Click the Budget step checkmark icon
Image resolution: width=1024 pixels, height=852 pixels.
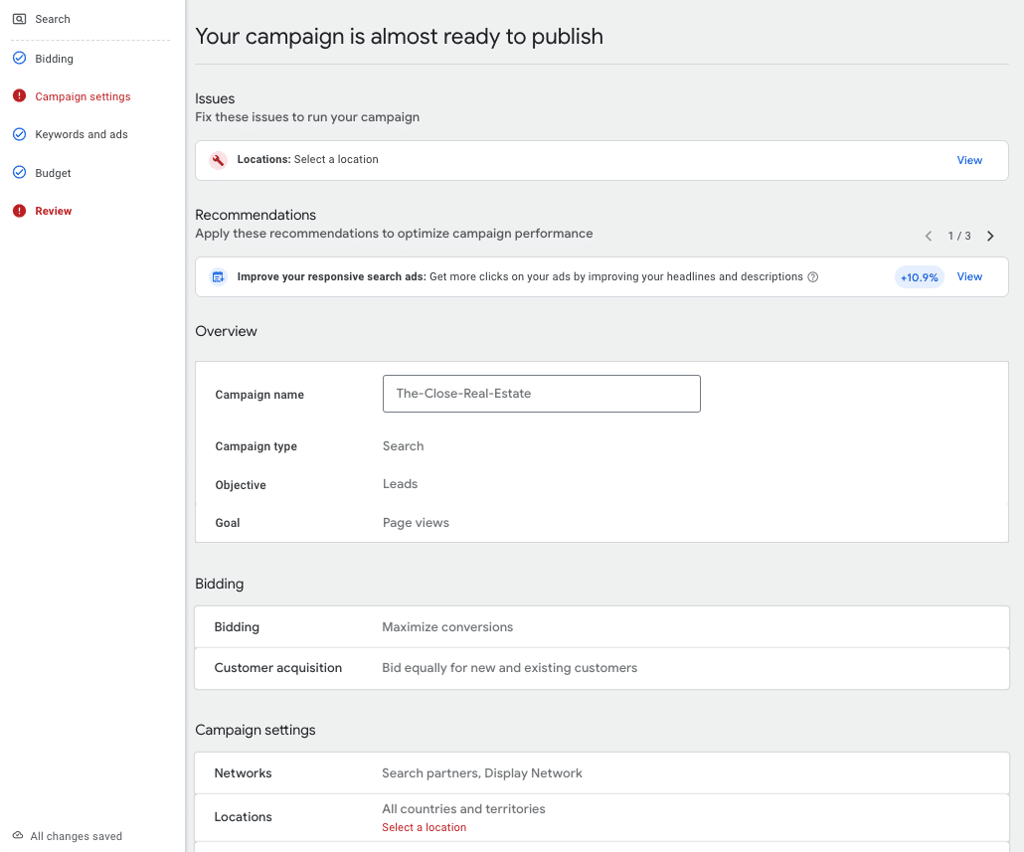point(20,172)
